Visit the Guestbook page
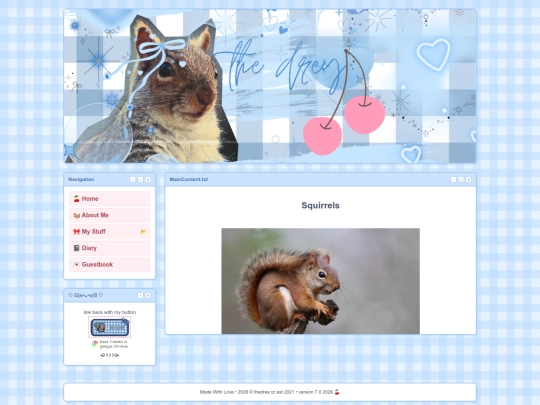The image size is (540, 405). tap(110, 264)
